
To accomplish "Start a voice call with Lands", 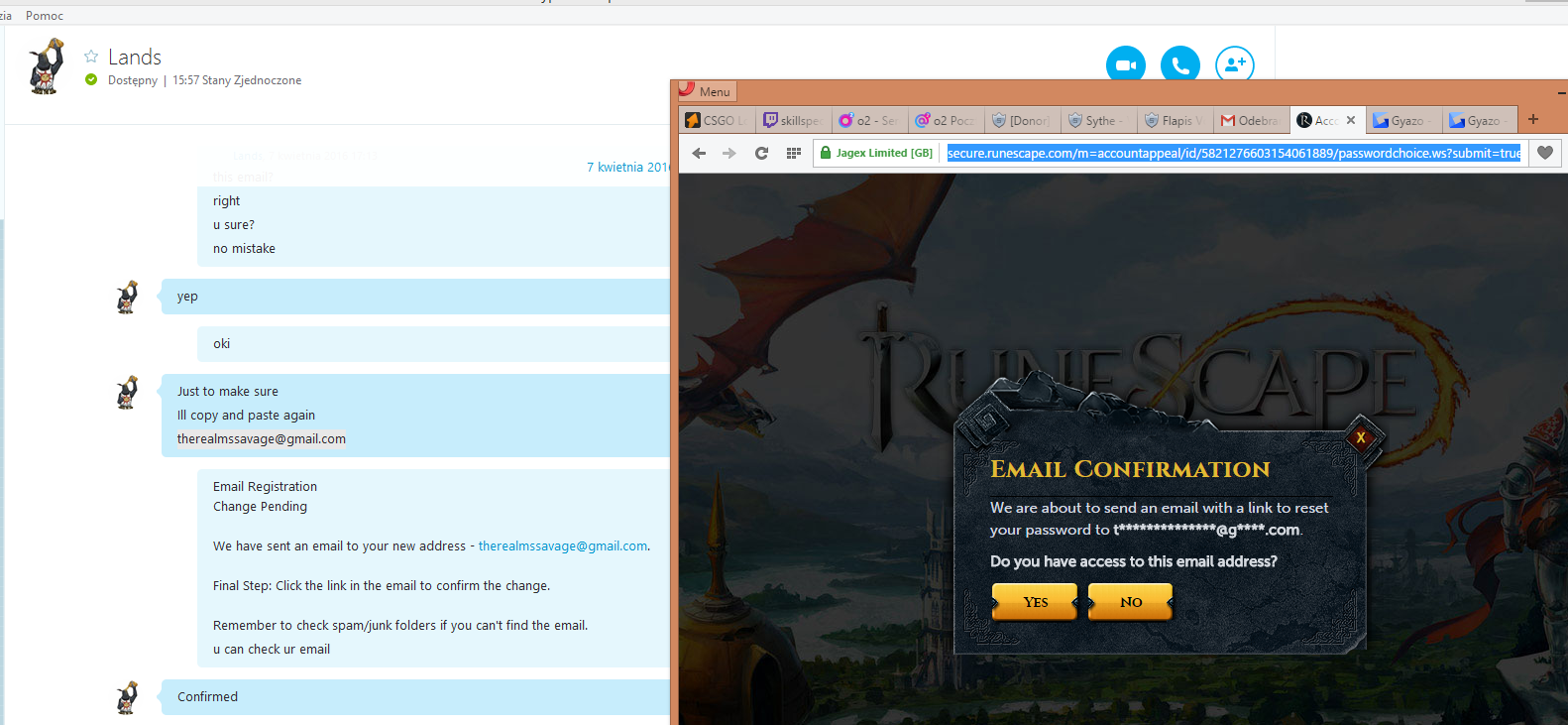I will [x=1180, y=65].
